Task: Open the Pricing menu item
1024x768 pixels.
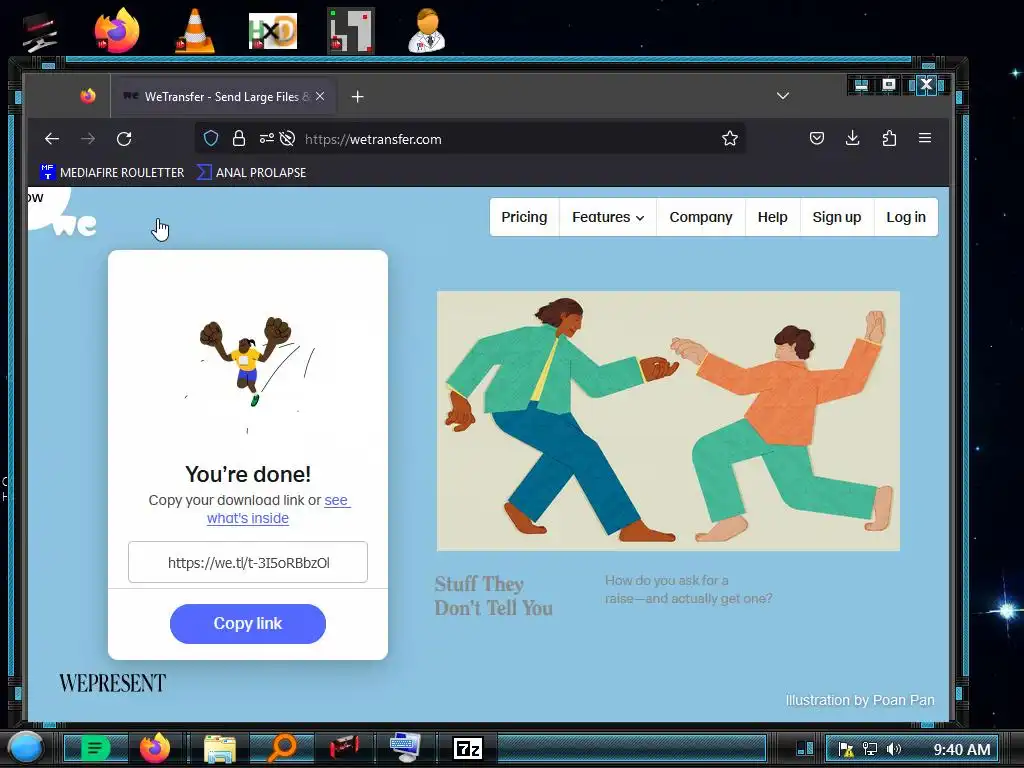Action: coord(524,217)
